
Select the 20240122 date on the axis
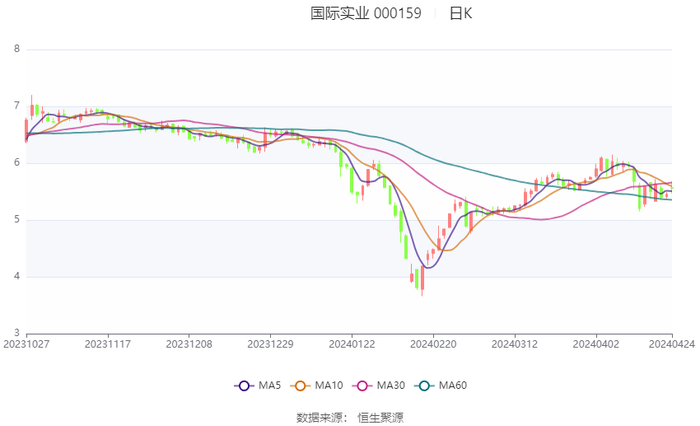351,343
